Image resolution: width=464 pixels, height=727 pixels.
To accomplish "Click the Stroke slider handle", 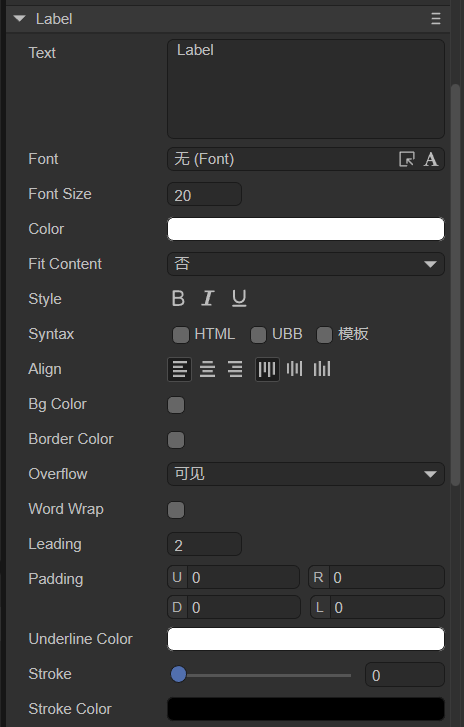I will 178,674.
